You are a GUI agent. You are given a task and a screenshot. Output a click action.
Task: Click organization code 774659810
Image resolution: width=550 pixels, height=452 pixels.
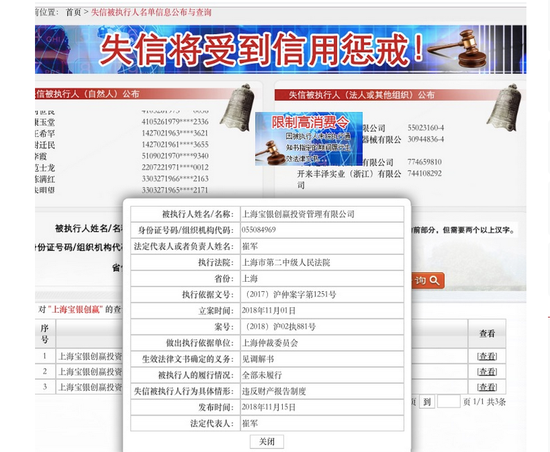pos(424,162)
